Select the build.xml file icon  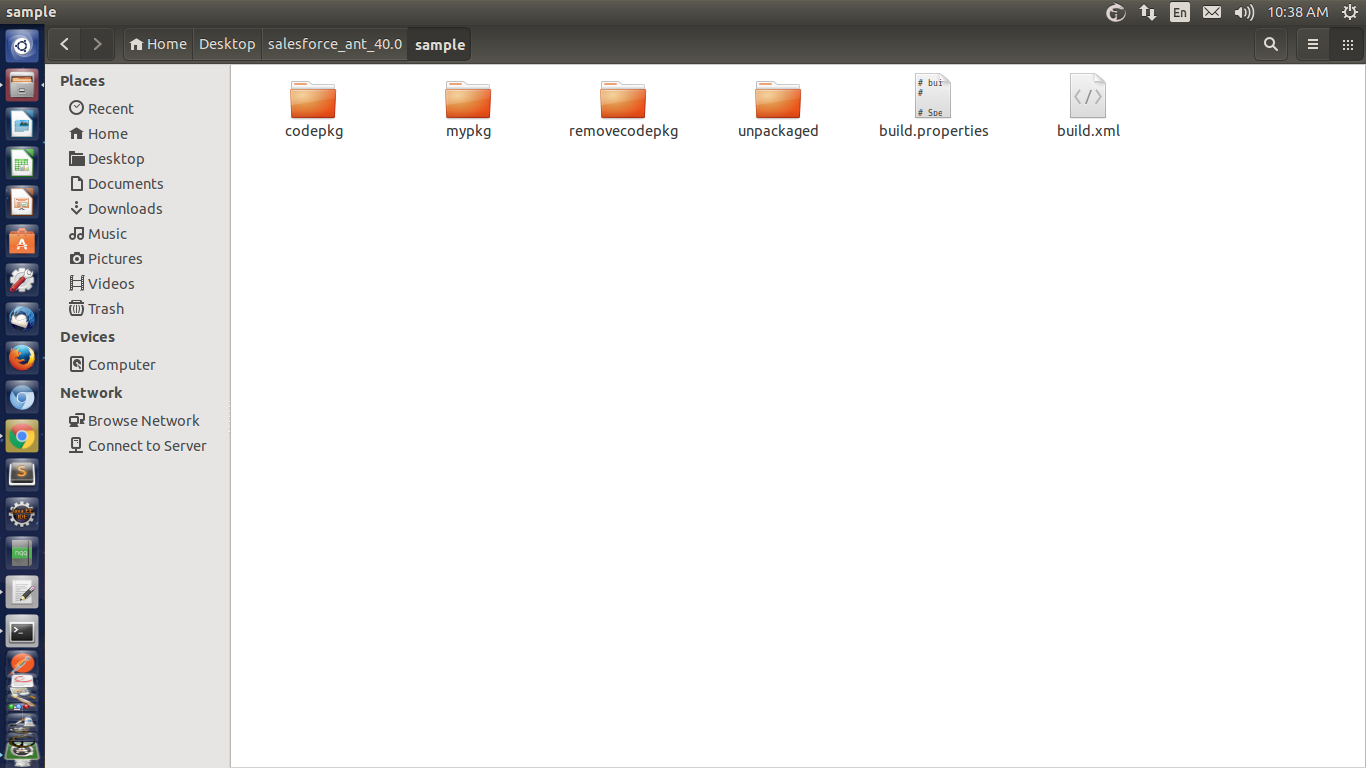1088,96
